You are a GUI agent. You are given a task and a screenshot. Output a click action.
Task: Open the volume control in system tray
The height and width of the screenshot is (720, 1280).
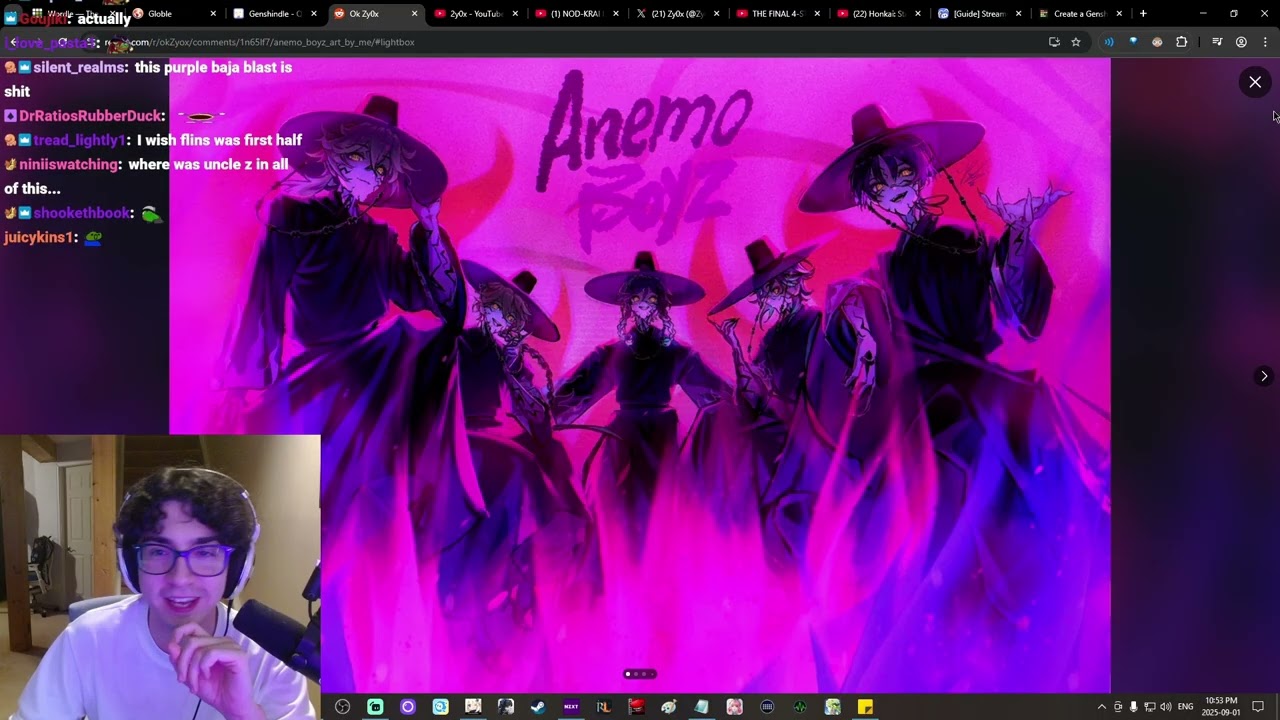(1165, 707)
